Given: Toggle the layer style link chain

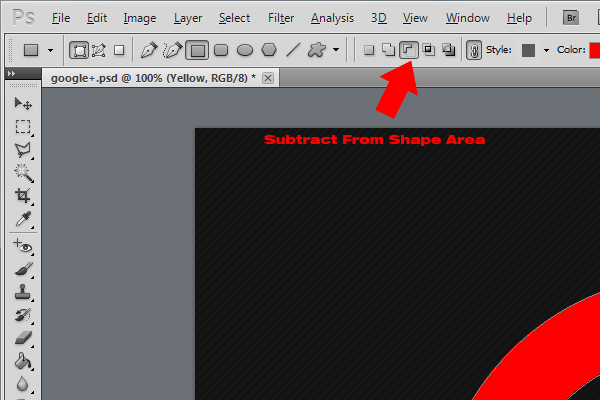Looking at the screenshot, I should [474, 50].
